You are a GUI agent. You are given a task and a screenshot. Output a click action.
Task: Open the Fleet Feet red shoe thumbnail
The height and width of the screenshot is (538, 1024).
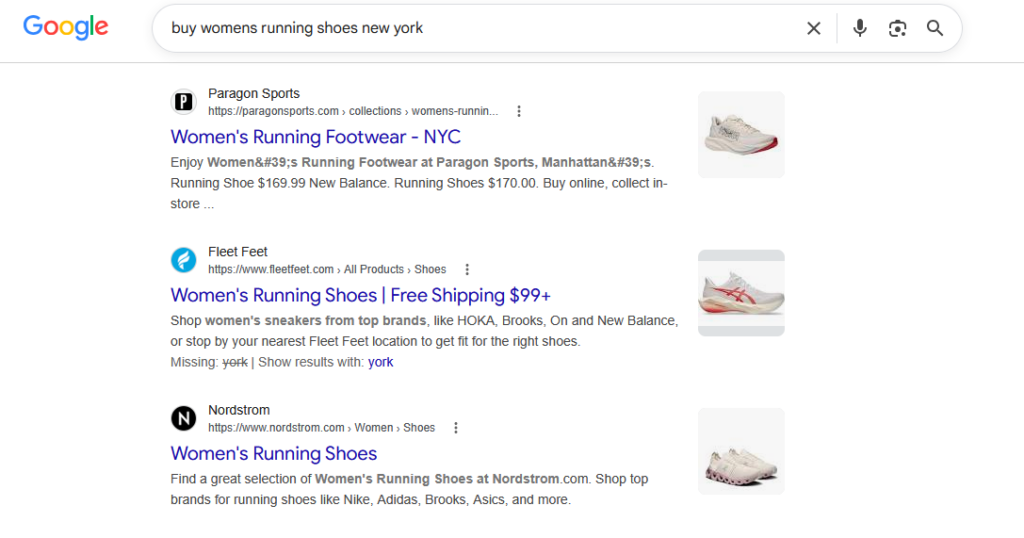point(741,293)
